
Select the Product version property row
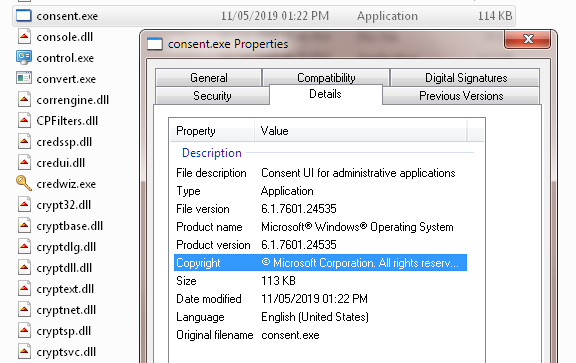coord(320,245)
